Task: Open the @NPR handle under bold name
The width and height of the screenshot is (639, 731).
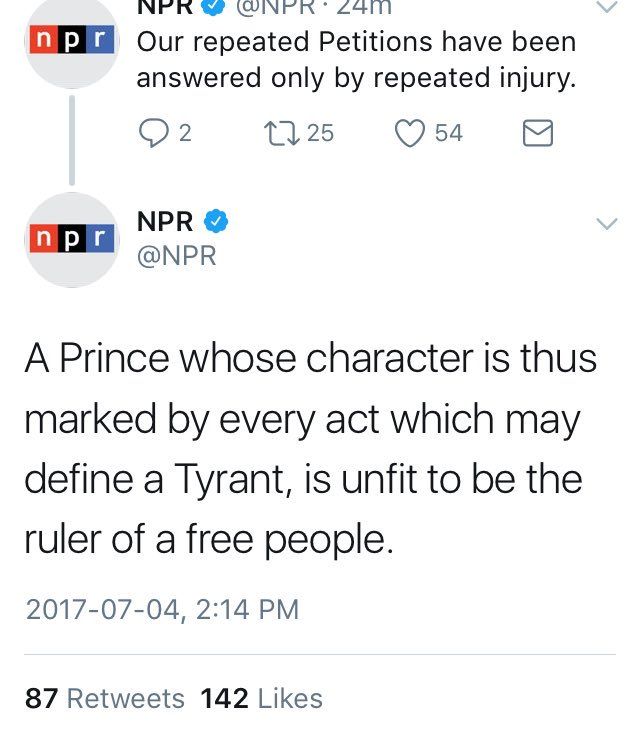Action: pyautogui.click(x=176, y=257)
